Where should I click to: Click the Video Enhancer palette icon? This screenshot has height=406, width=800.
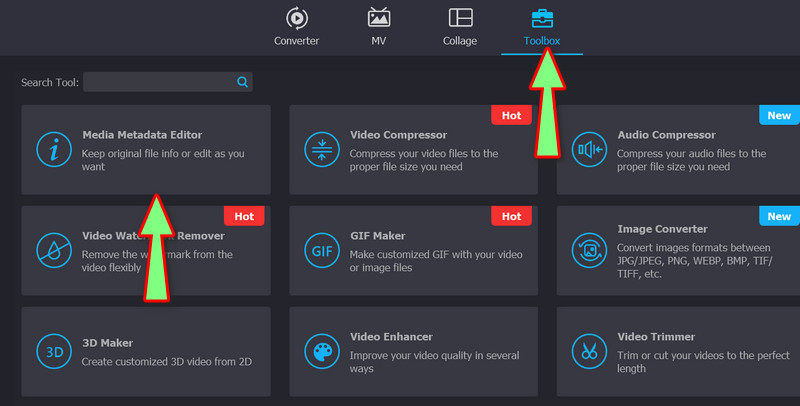(x=321, y=351)
